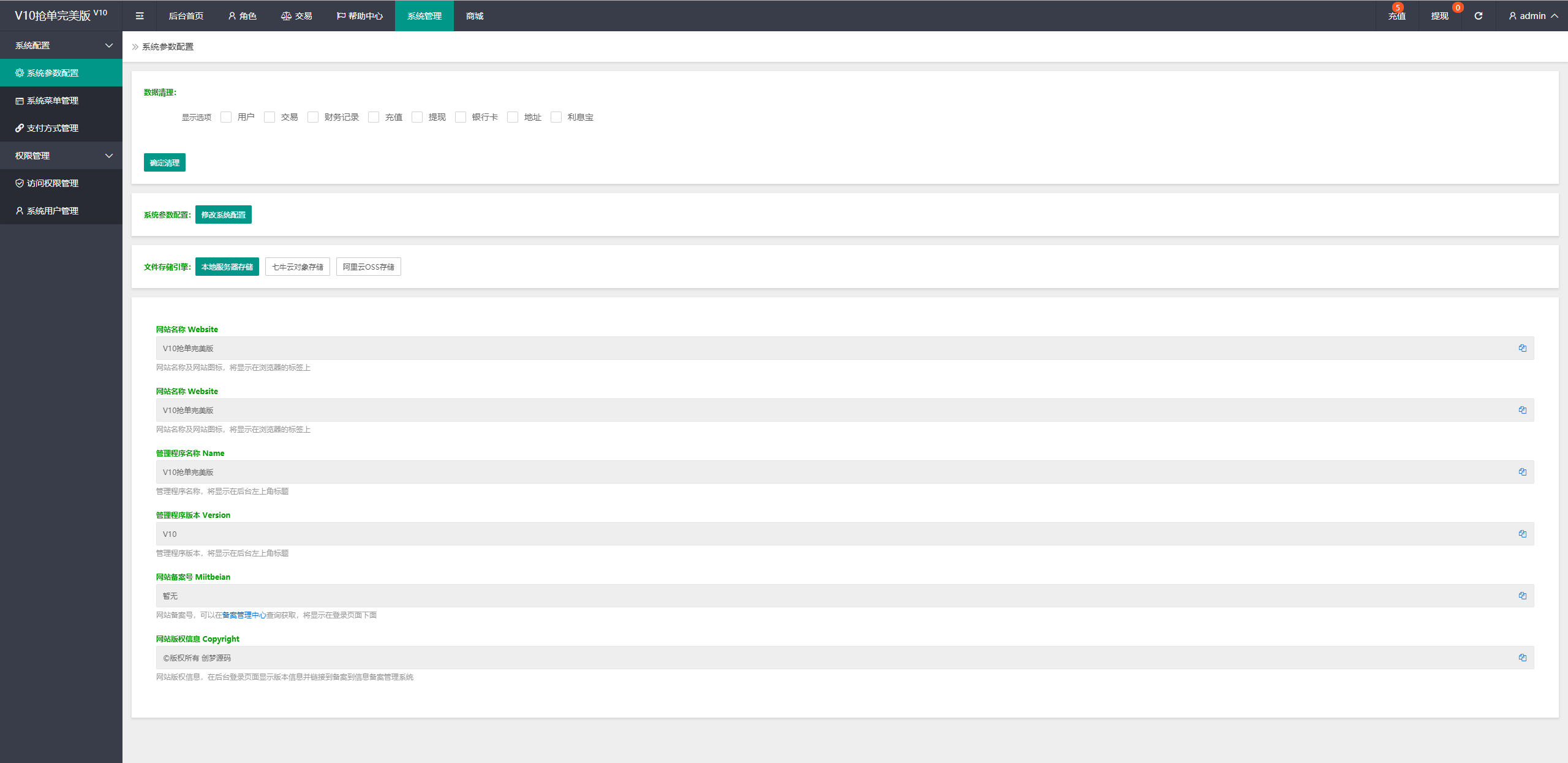Open 支付方式管理 in the sidebar

(x=53, y=128)
